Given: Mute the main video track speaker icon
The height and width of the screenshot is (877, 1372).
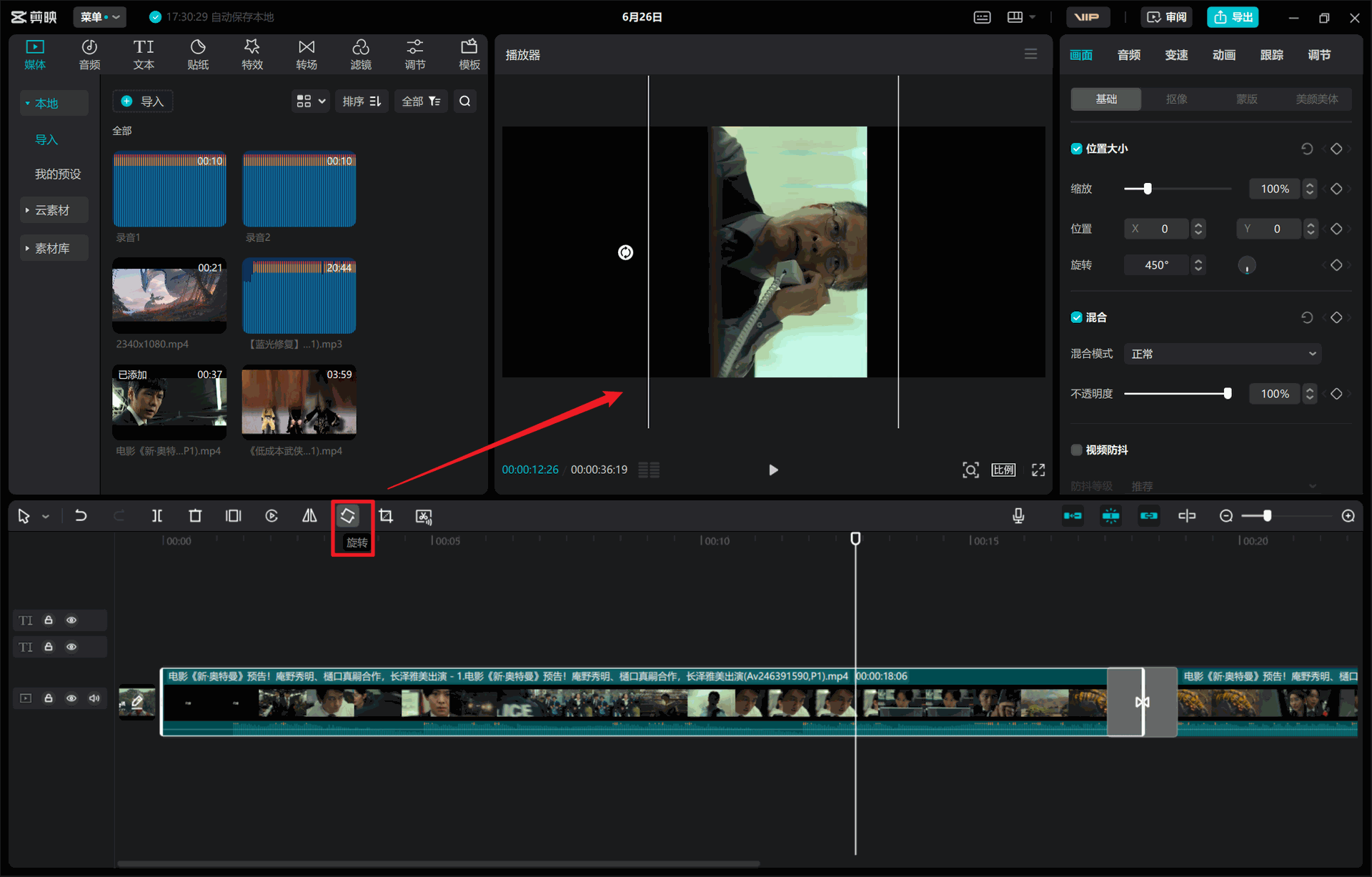Looking at the screenshot, I should (94, 698).
